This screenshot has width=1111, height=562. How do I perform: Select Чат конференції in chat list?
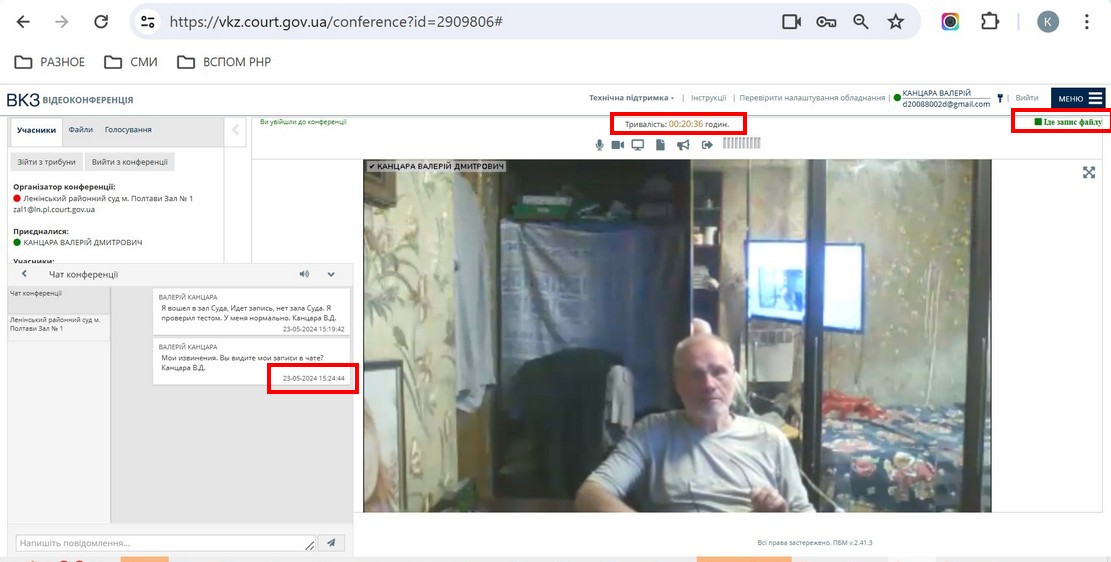(x=59, y=300)
